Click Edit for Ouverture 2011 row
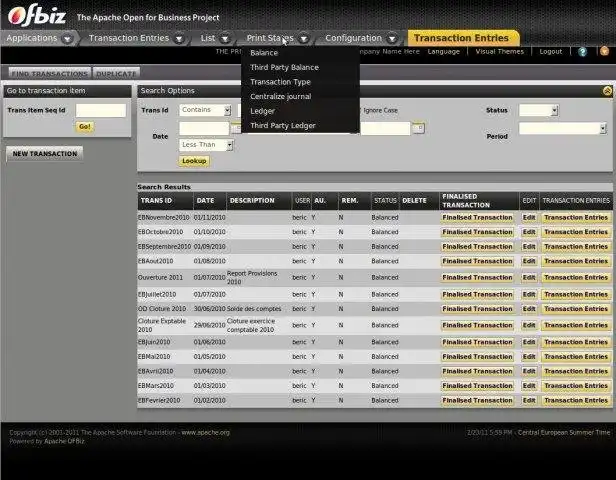 (529, 277)
